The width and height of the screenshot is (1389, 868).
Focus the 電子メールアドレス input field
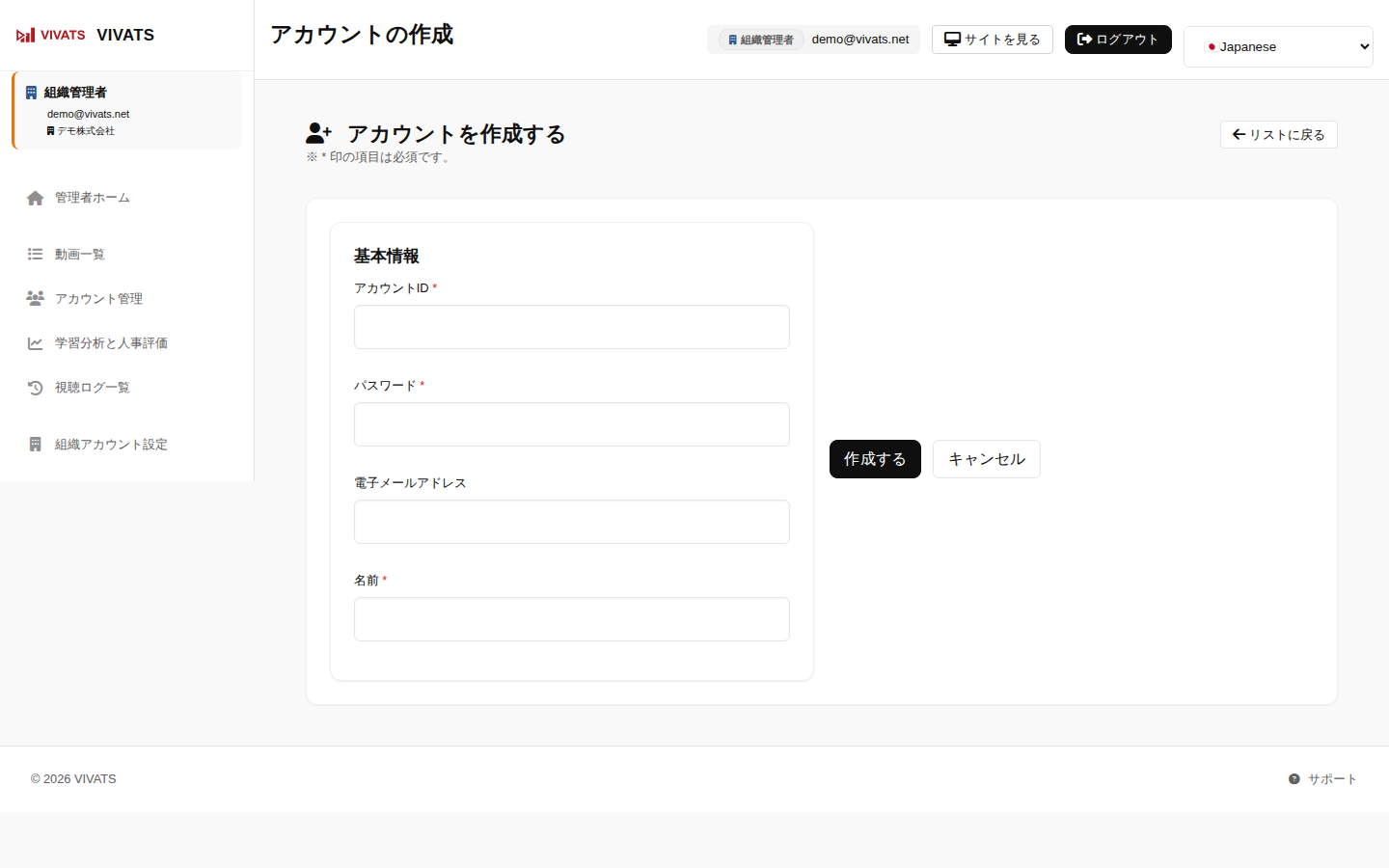(572, 522)
